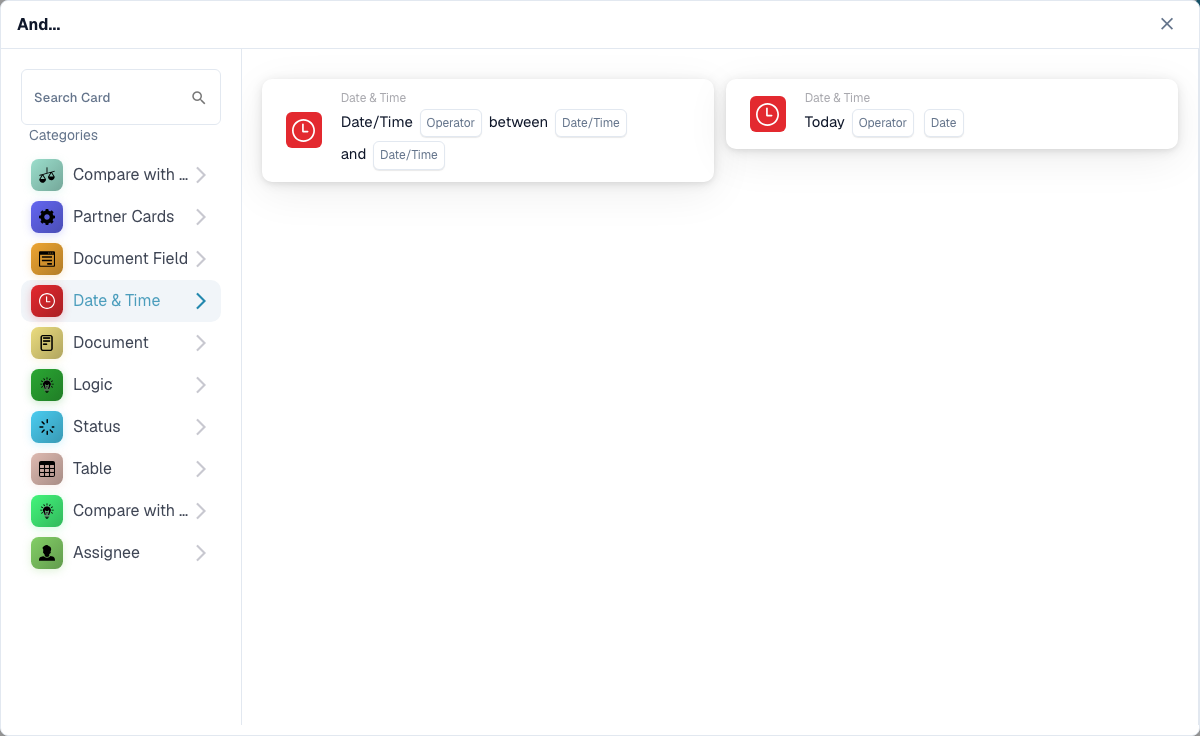The width and height of the screenshot is (1200, 736).
Task: Click the Date & Time category chevron
Action: [201, 301]
